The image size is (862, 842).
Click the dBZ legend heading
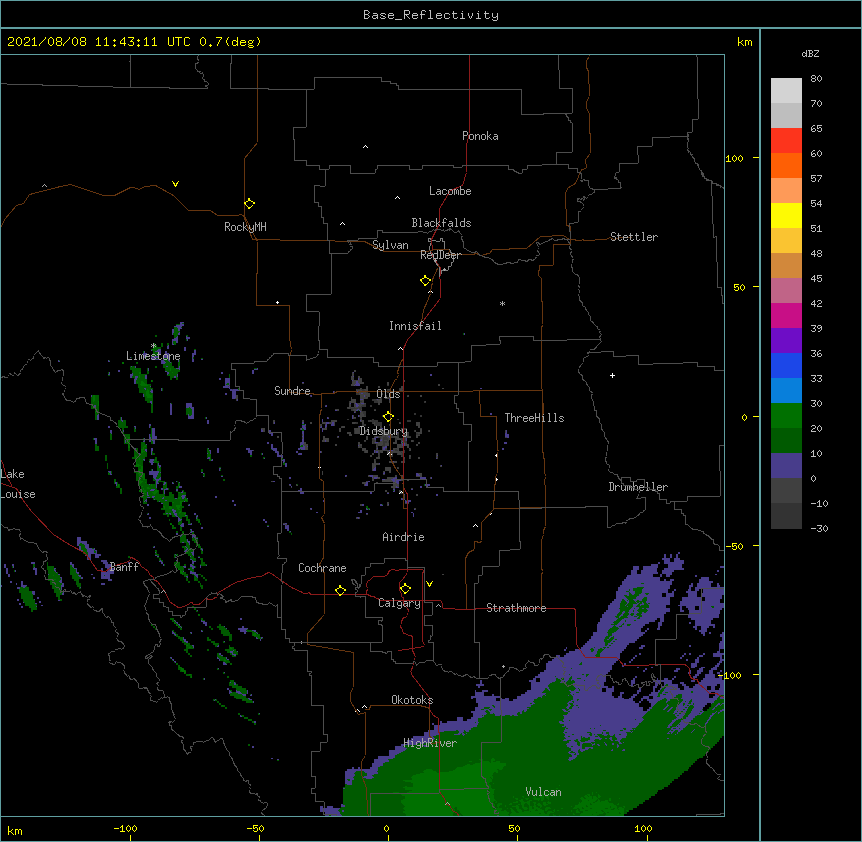tap(810, 54)
